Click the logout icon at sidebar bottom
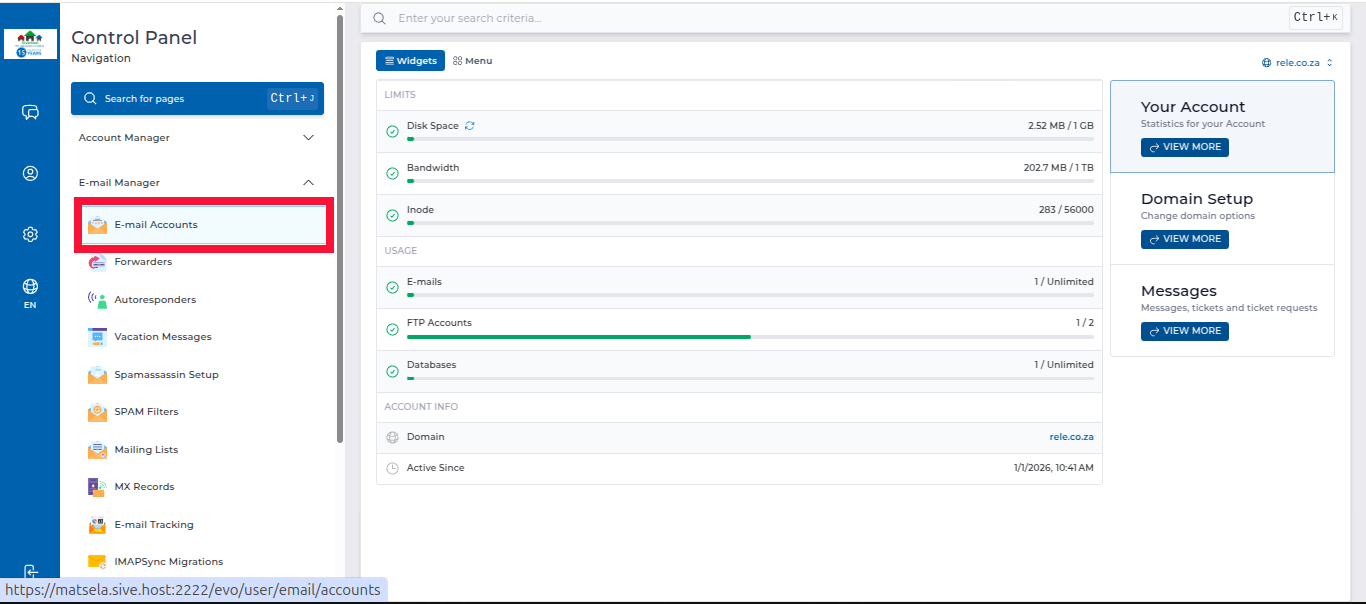The width and height of the screenshot is (1366, 604). pos(30,573)
